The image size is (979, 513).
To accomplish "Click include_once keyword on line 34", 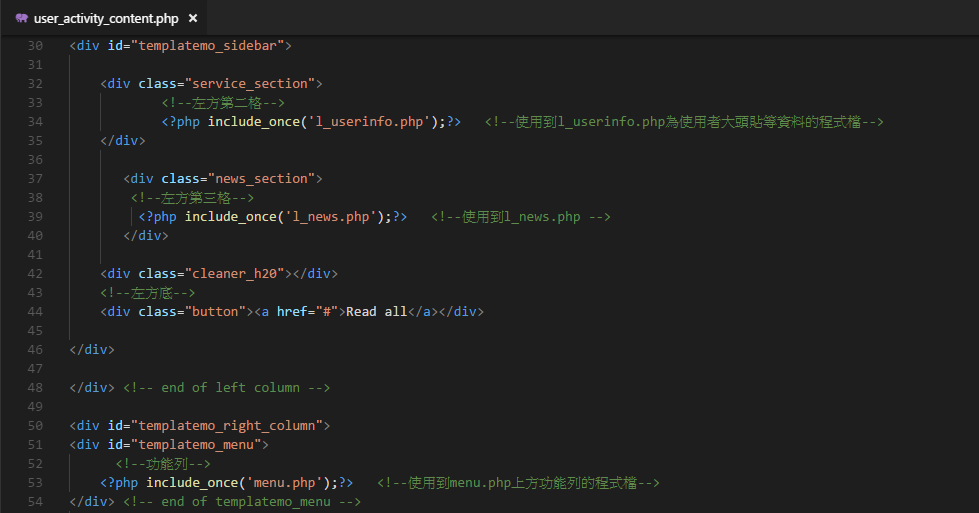I will pyautogui.click(x=254, y=122).
